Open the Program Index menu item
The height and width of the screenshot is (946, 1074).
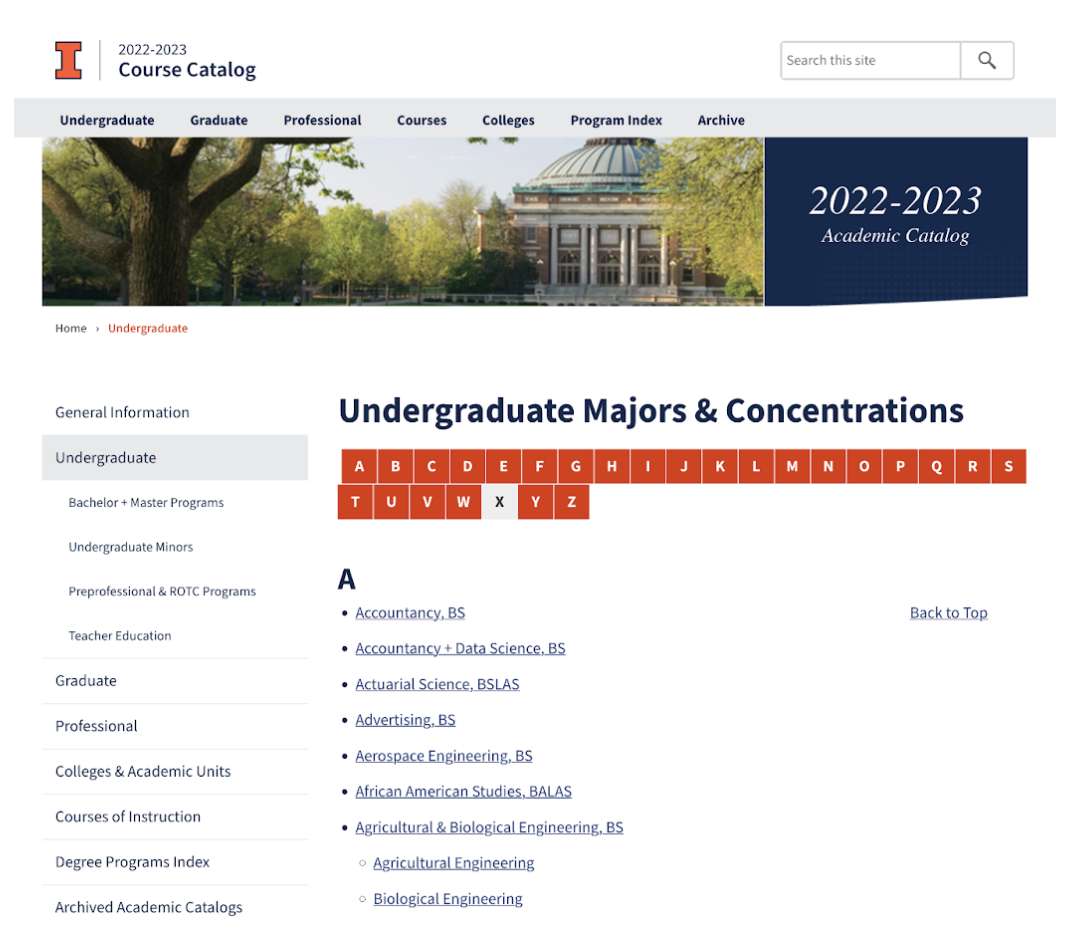click(x=616, y=120)
